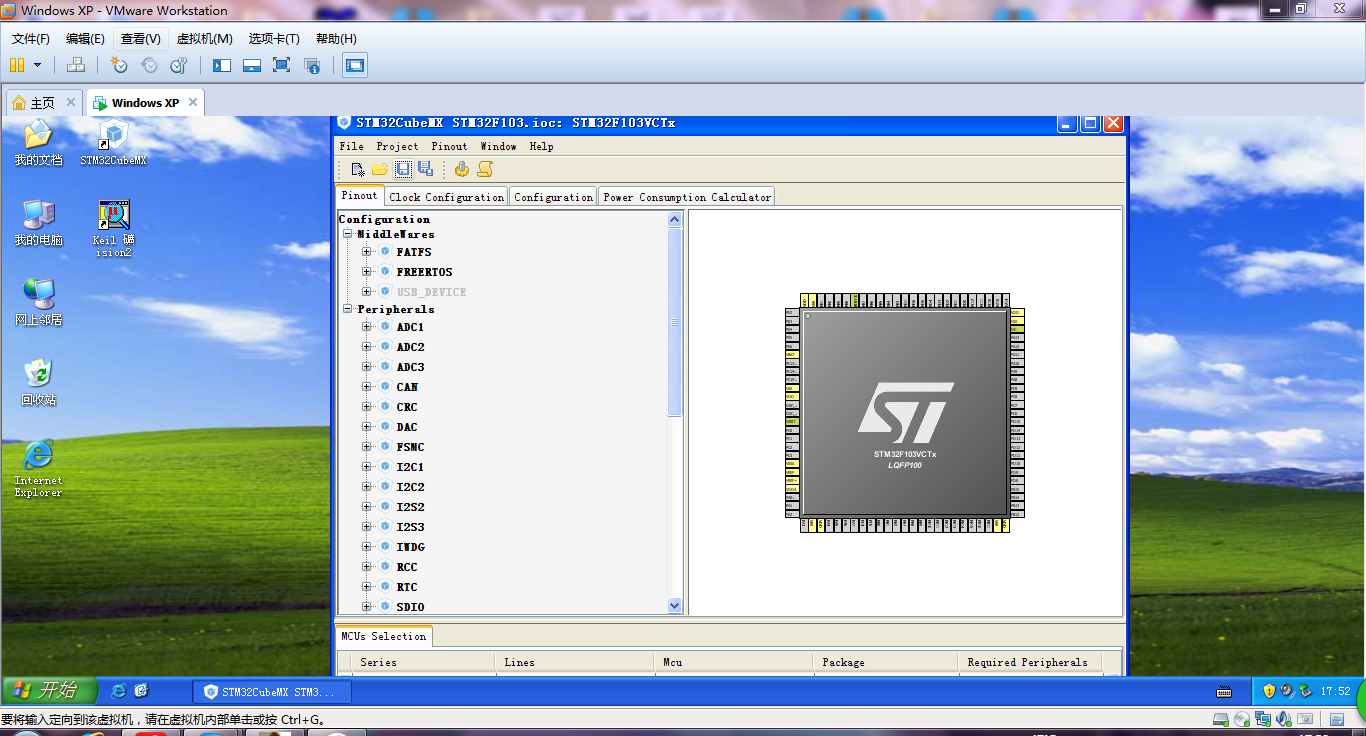Image resolution: width=1366 pixels, height=736 pixels.
Task: Open the Pinout menu in STM32CubeMX
Action: click(450, 146)
